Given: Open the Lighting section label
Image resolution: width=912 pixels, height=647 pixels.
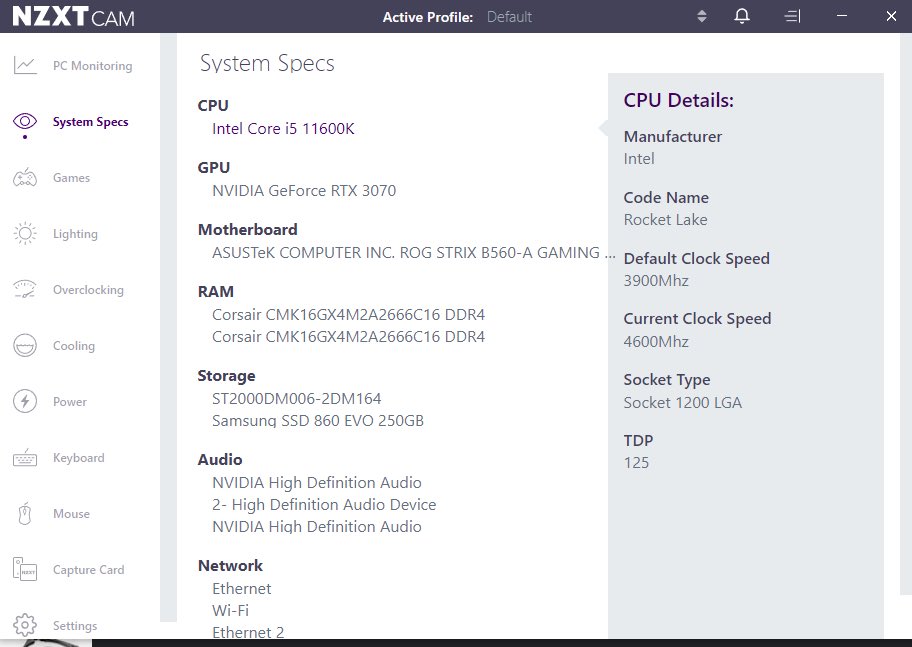Looking at the screenshot, I should pyautogui.click(x=75, y=234).
